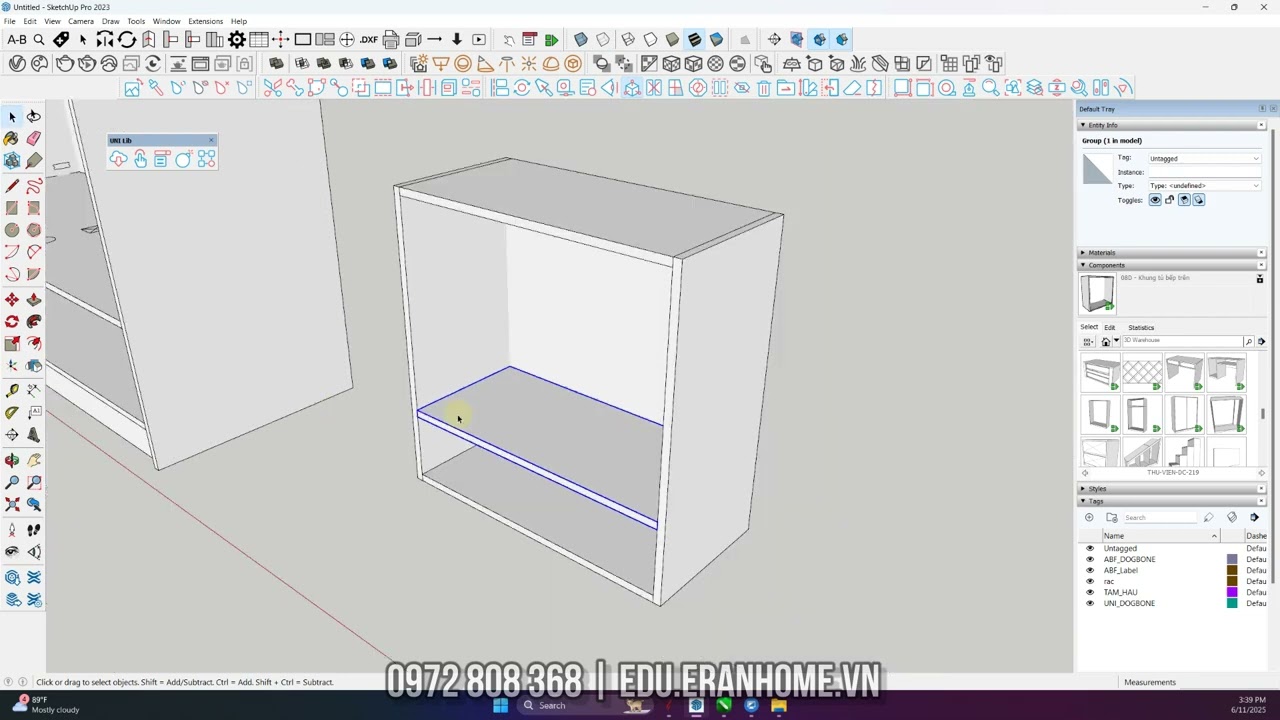Open the File menu
Image resolution: width=1280 pixels, height=720 pixels.
pyautogui.click(x=9, y=21)
